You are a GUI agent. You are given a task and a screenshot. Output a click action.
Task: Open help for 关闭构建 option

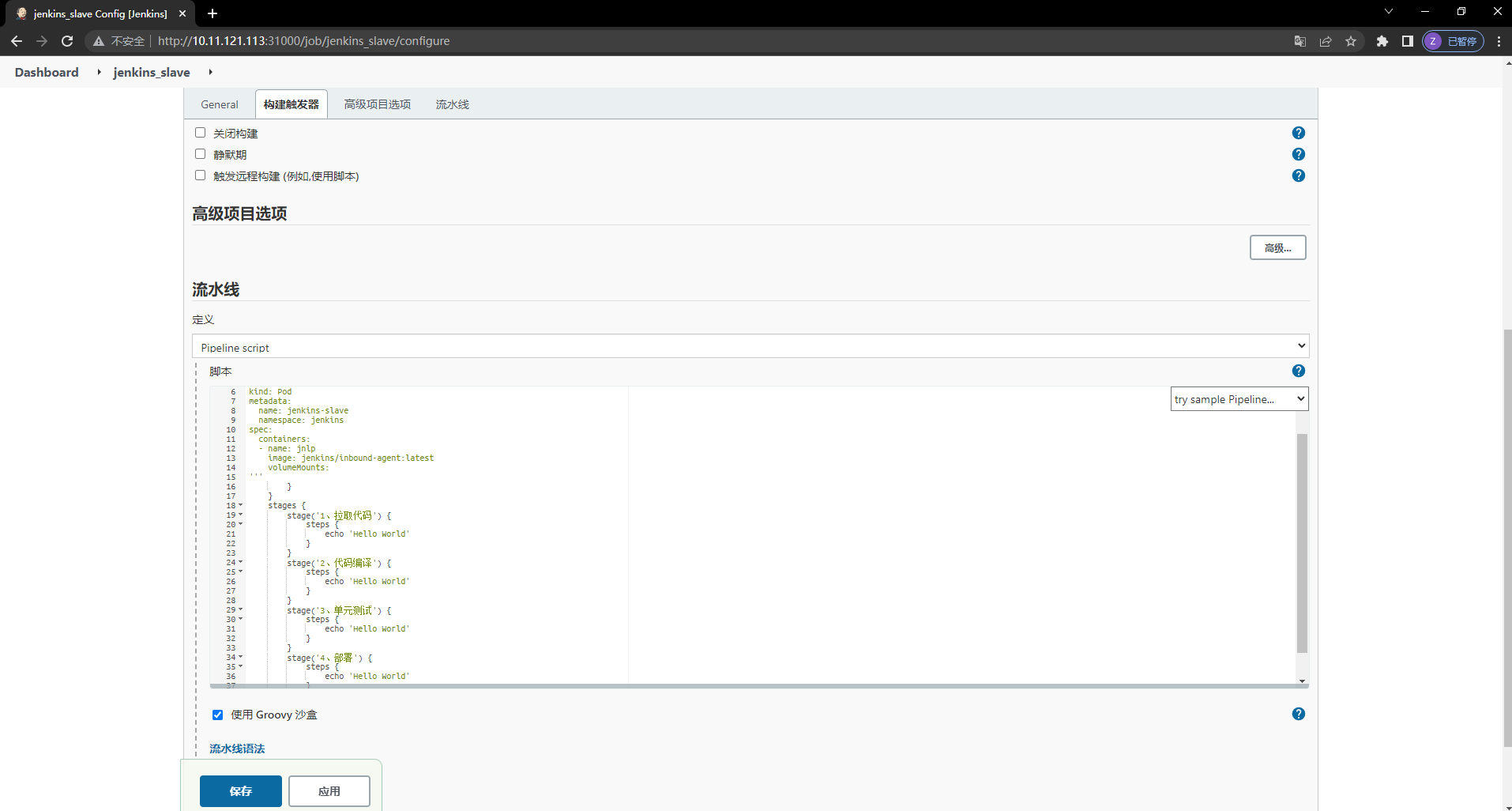click(1298, 133)
